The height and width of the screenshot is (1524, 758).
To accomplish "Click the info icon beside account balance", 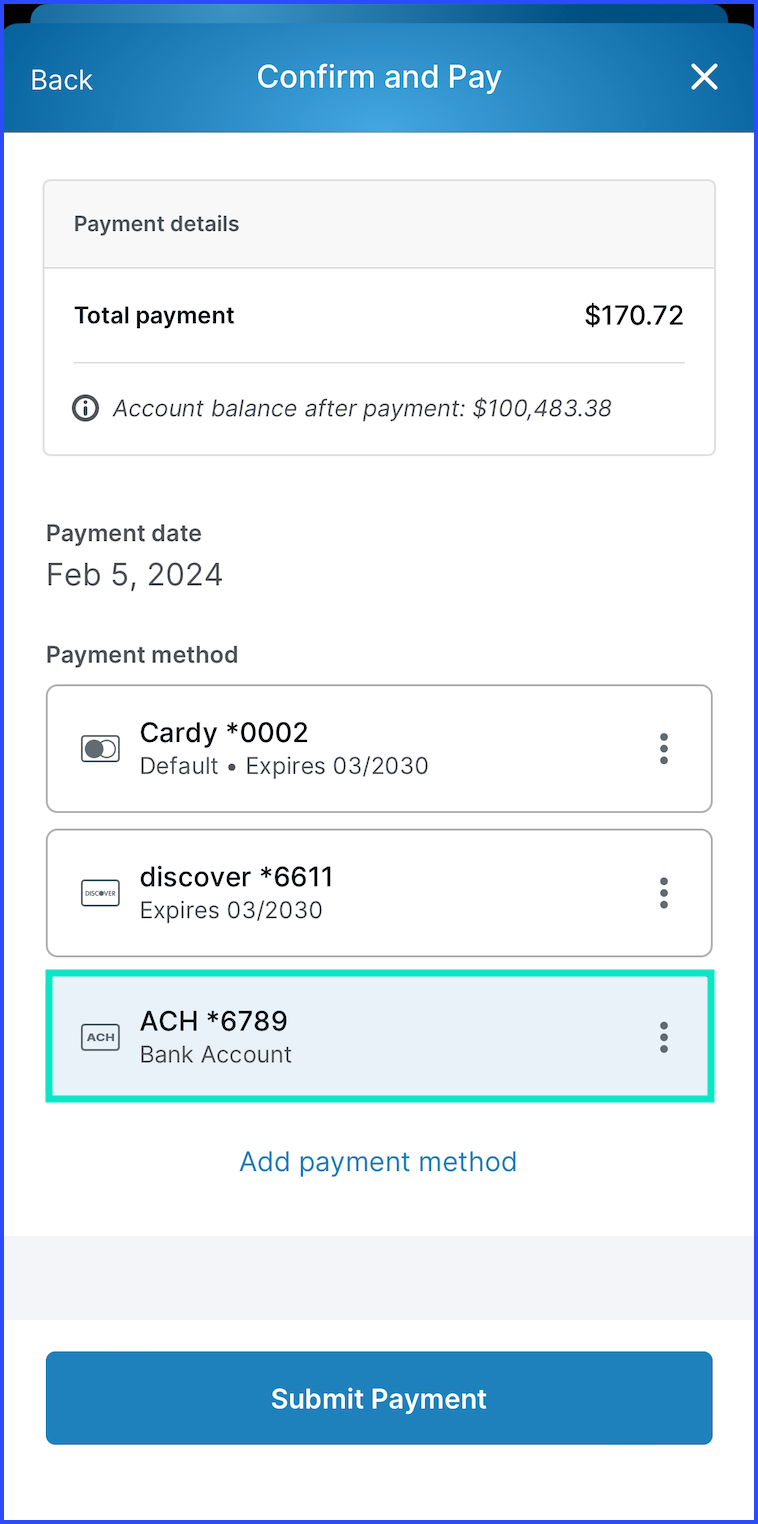I will click(86, 408).
